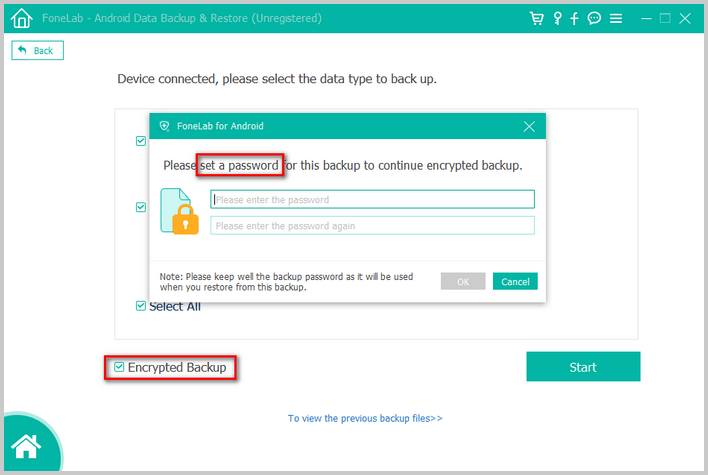Click the shield icon in FoneLab dialog header
Viewport: 708px width, 475px height.
click(x=165, y=126)
